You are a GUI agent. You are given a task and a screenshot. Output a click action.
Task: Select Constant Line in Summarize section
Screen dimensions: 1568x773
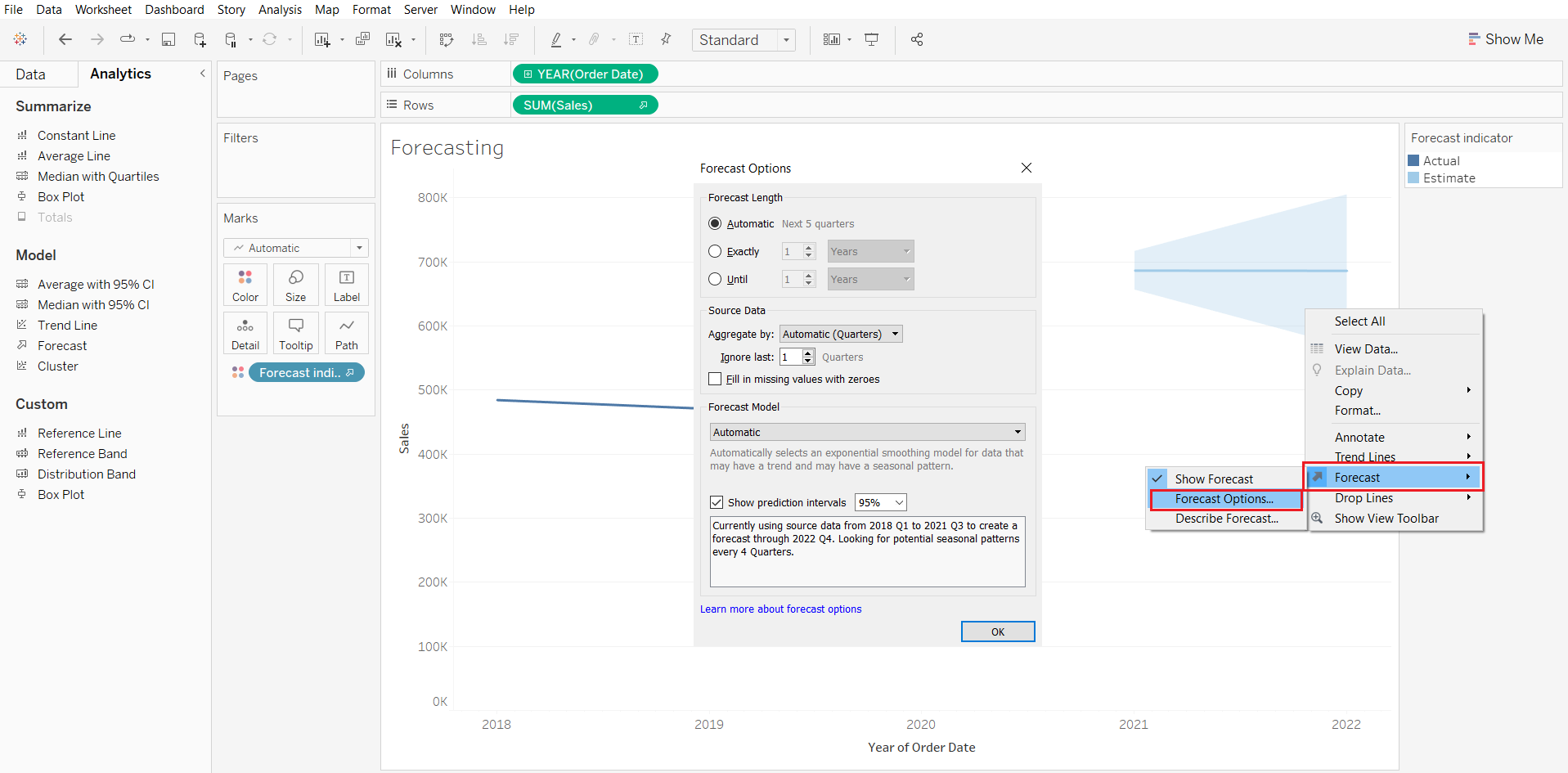[76, 135]
